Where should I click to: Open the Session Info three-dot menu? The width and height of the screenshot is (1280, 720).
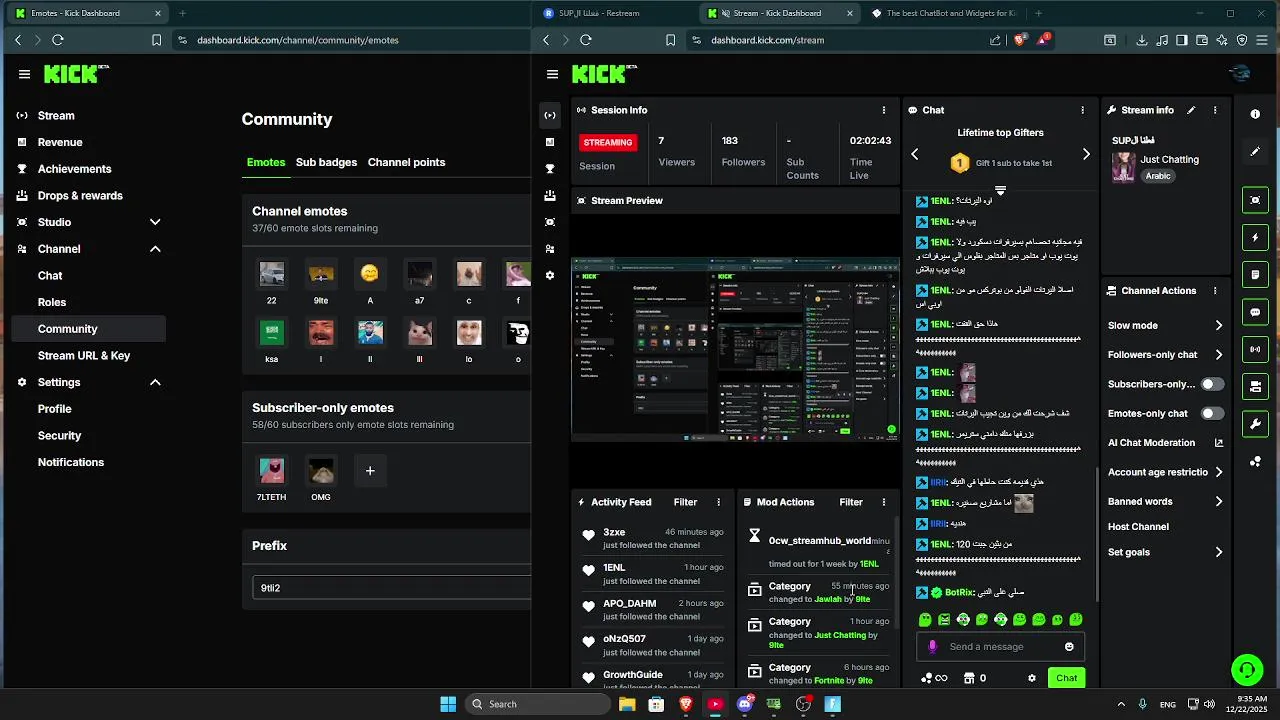(x=883, y=110)
